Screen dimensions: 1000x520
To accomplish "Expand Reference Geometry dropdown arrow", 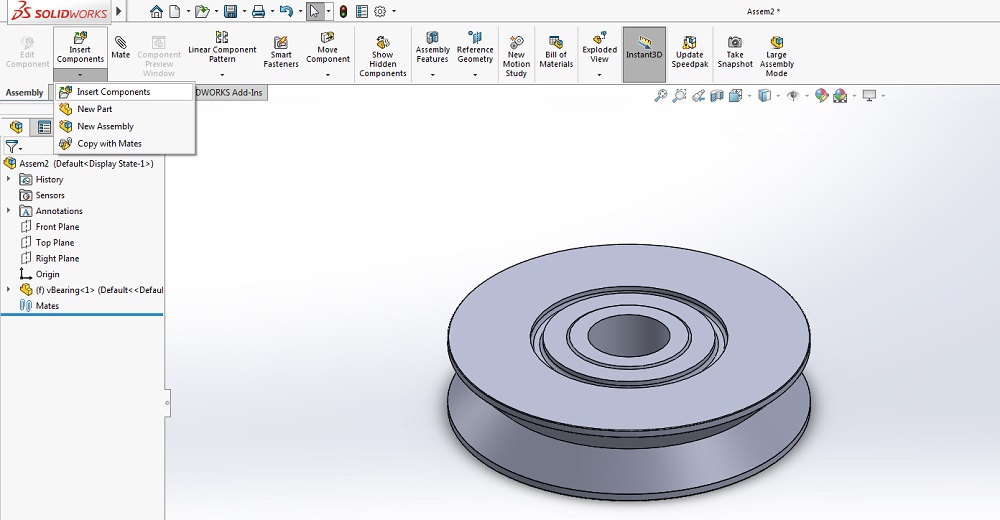I will [475, 75].
